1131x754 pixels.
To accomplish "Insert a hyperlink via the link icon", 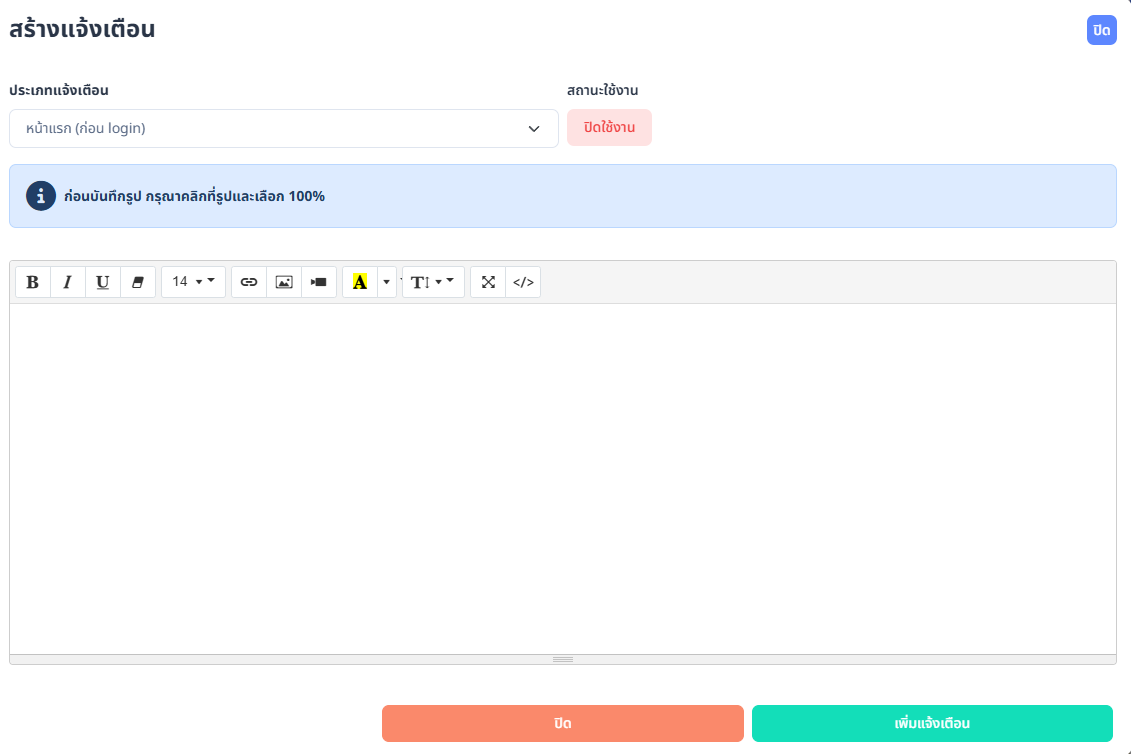I will [x=249, y=282].
